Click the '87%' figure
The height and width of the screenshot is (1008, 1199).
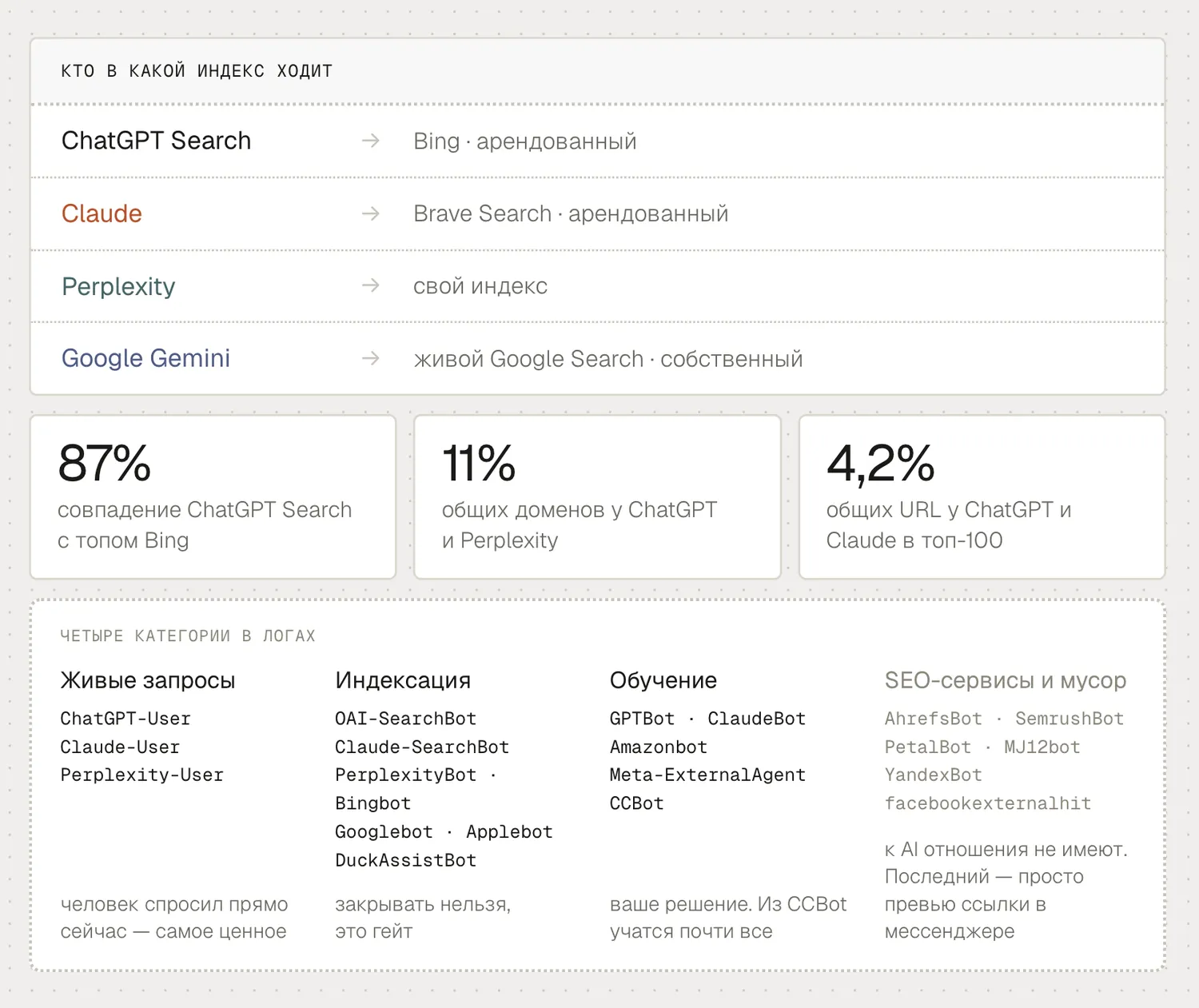tap(105, 463)
